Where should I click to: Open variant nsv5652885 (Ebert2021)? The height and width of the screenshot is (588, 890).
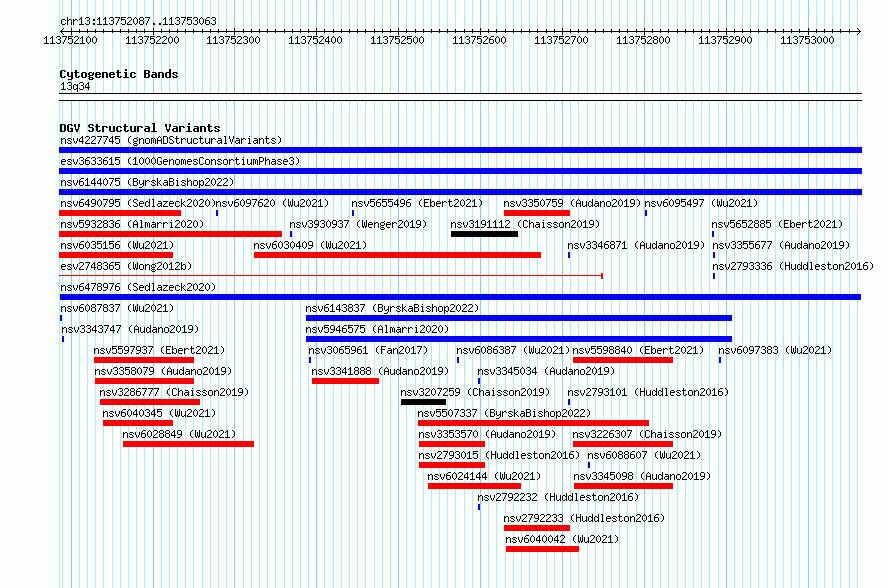777,224
